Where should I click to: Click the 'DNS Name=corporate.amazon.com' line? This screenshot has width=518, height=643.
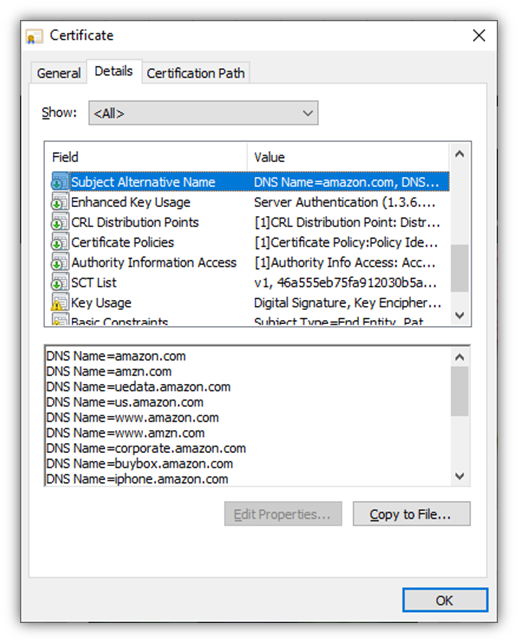click(x=146, y=448)
